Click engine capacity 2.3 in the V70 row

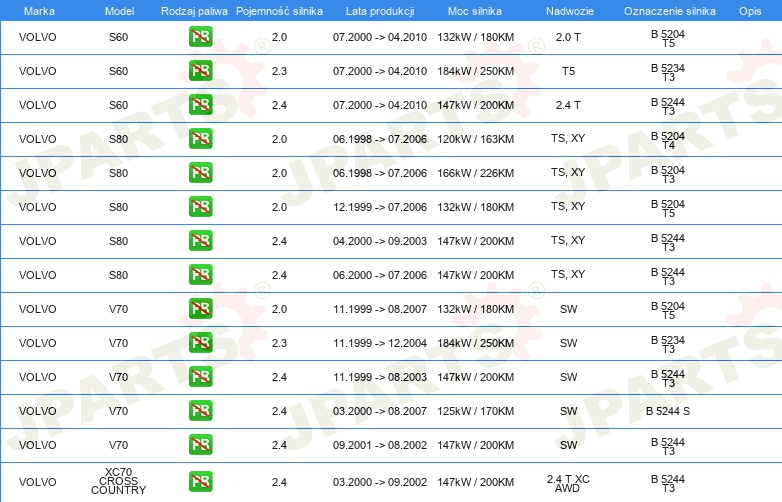point(279,343)
